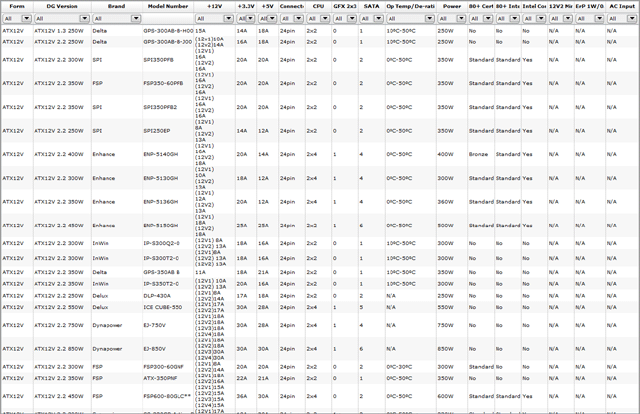
Task: Sort by the +5V column header
Action: click(x=268, y=6)
